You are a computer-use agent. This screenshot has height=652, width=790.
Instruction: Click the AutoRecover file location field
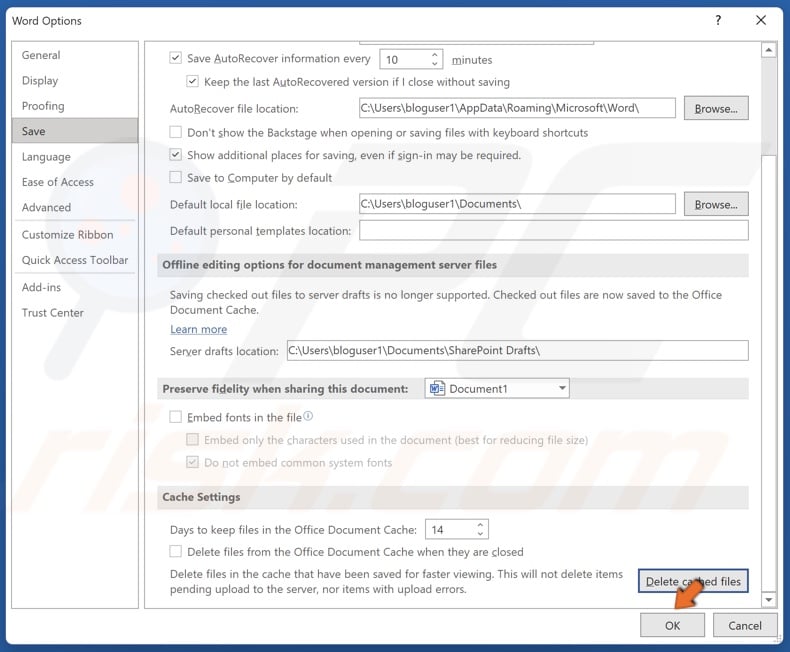click(x=517, y=108)
